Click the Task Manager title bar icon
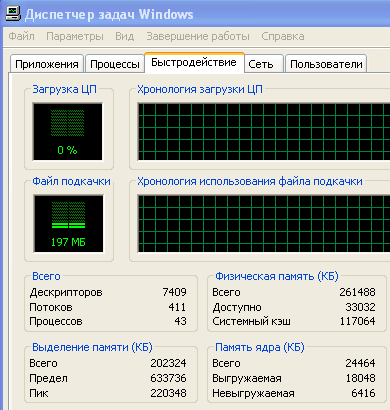This screenshot has height=410, width=390. tap(13, 14)
